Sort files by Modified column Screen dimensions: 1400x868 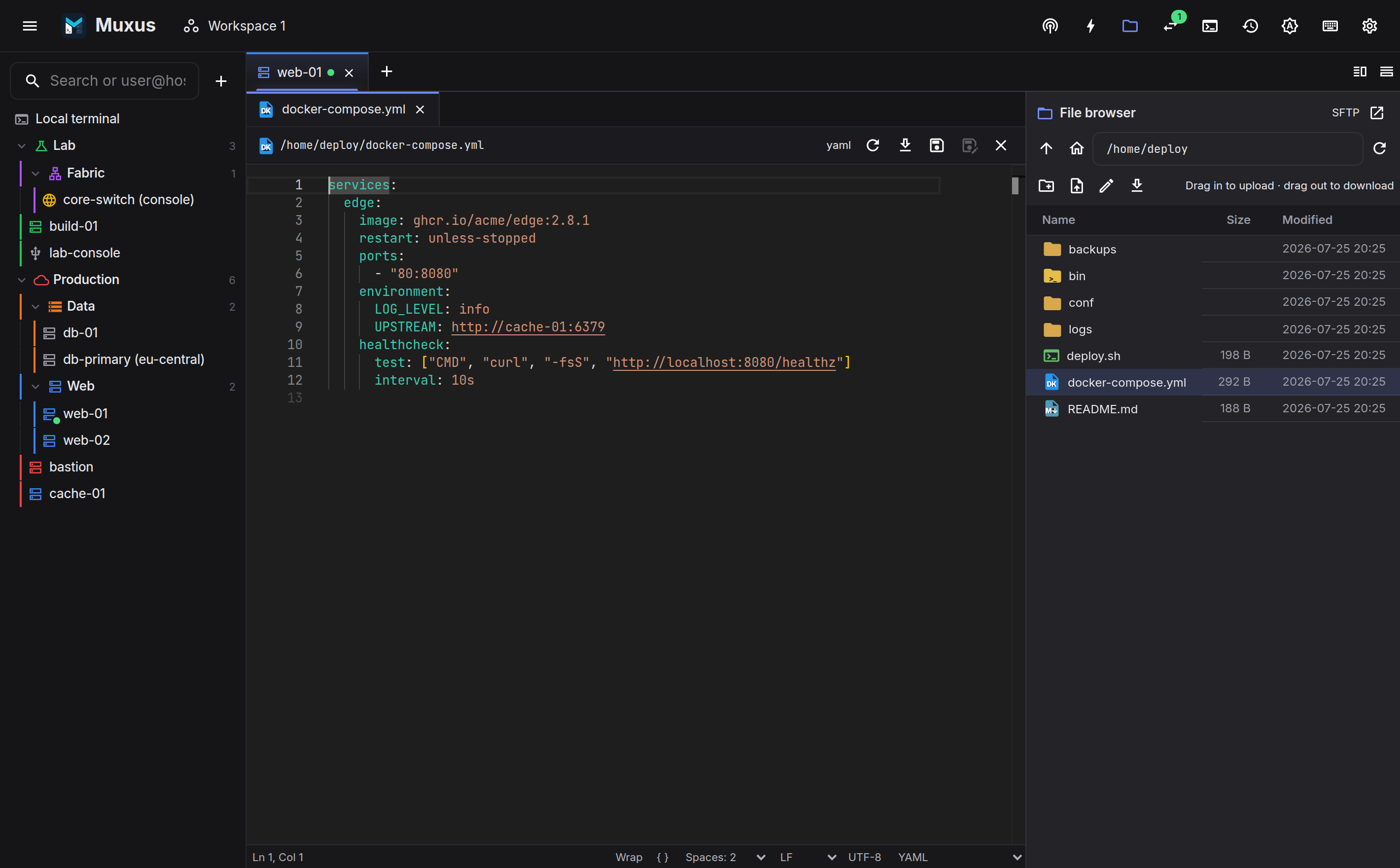click(1307, 220)
